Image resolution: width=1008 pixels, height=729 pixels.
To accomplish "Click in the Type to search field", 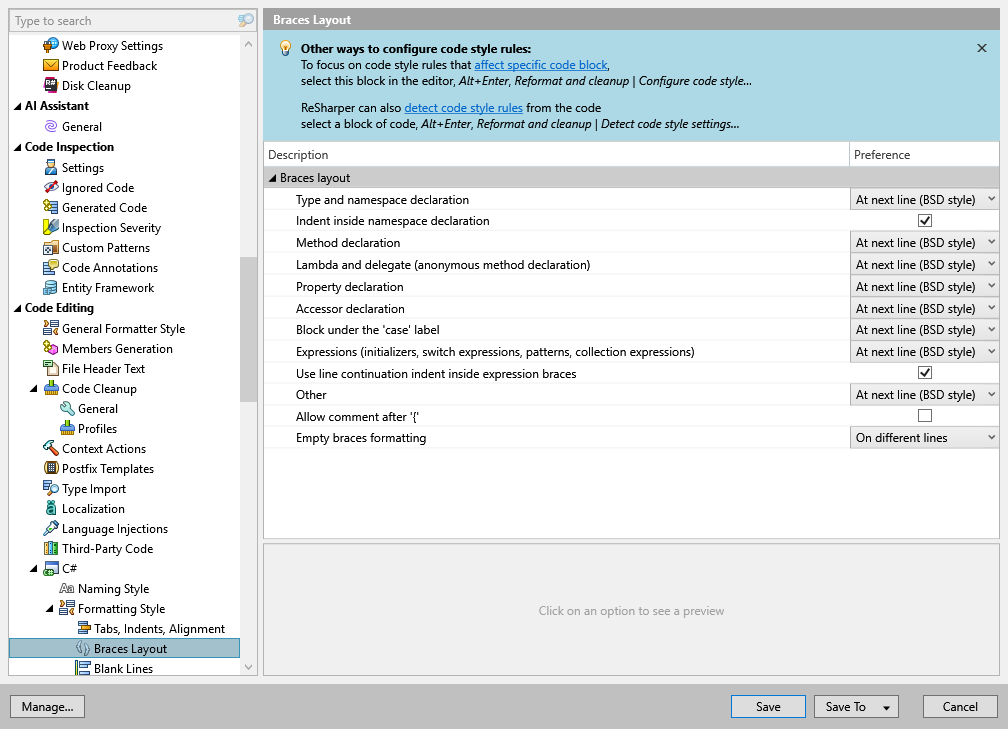I will (120, 21).
